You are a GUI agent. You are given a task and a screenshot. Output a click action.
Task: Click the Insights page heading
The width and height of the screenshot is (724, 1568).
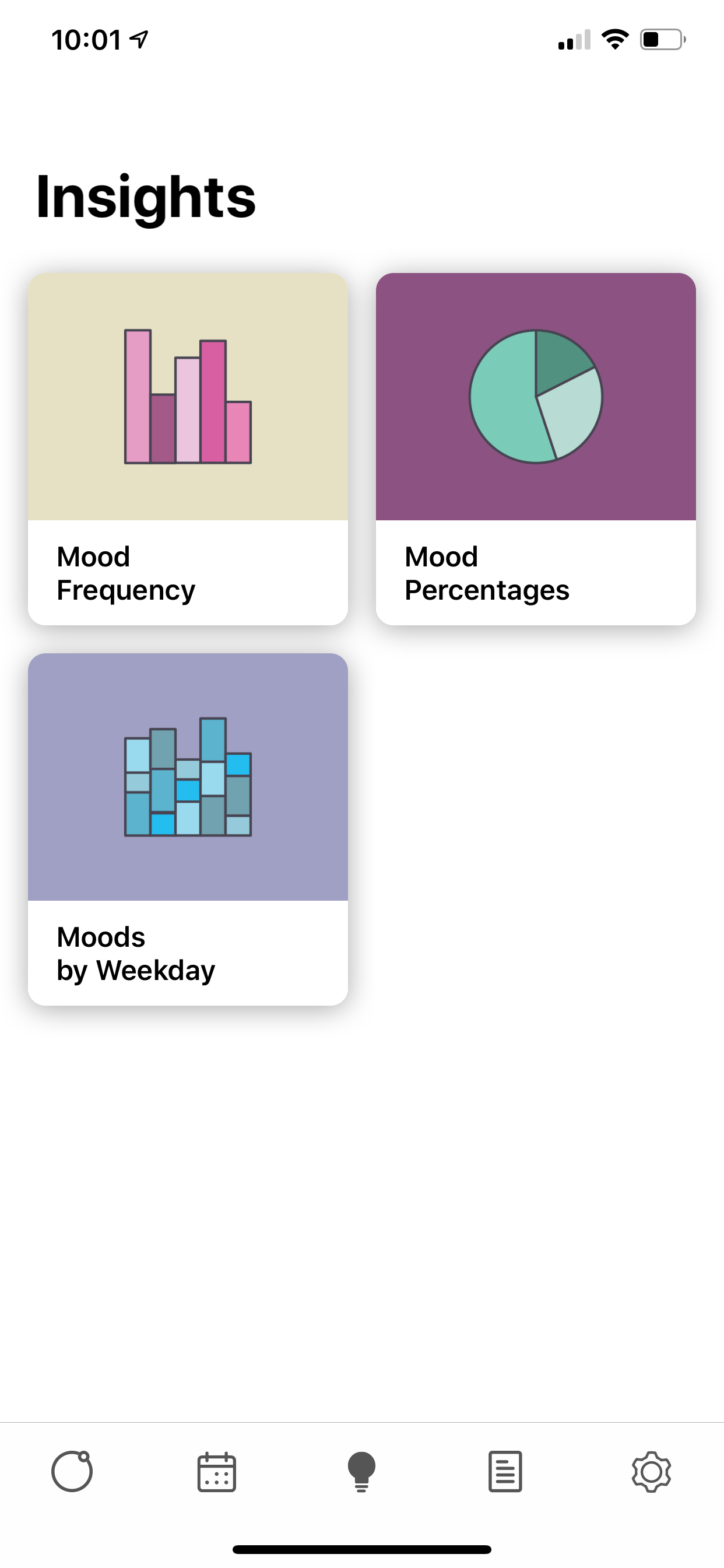146,197
